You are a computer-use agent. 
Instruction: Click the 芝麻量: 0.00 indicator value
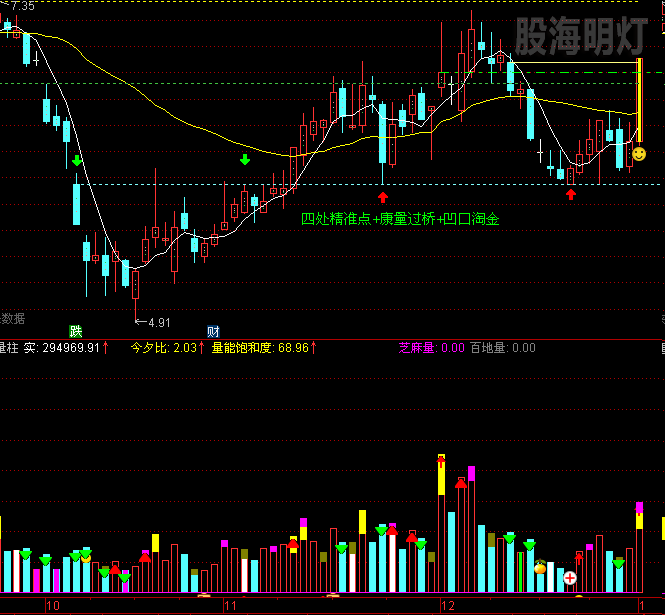tap(431, 348)
